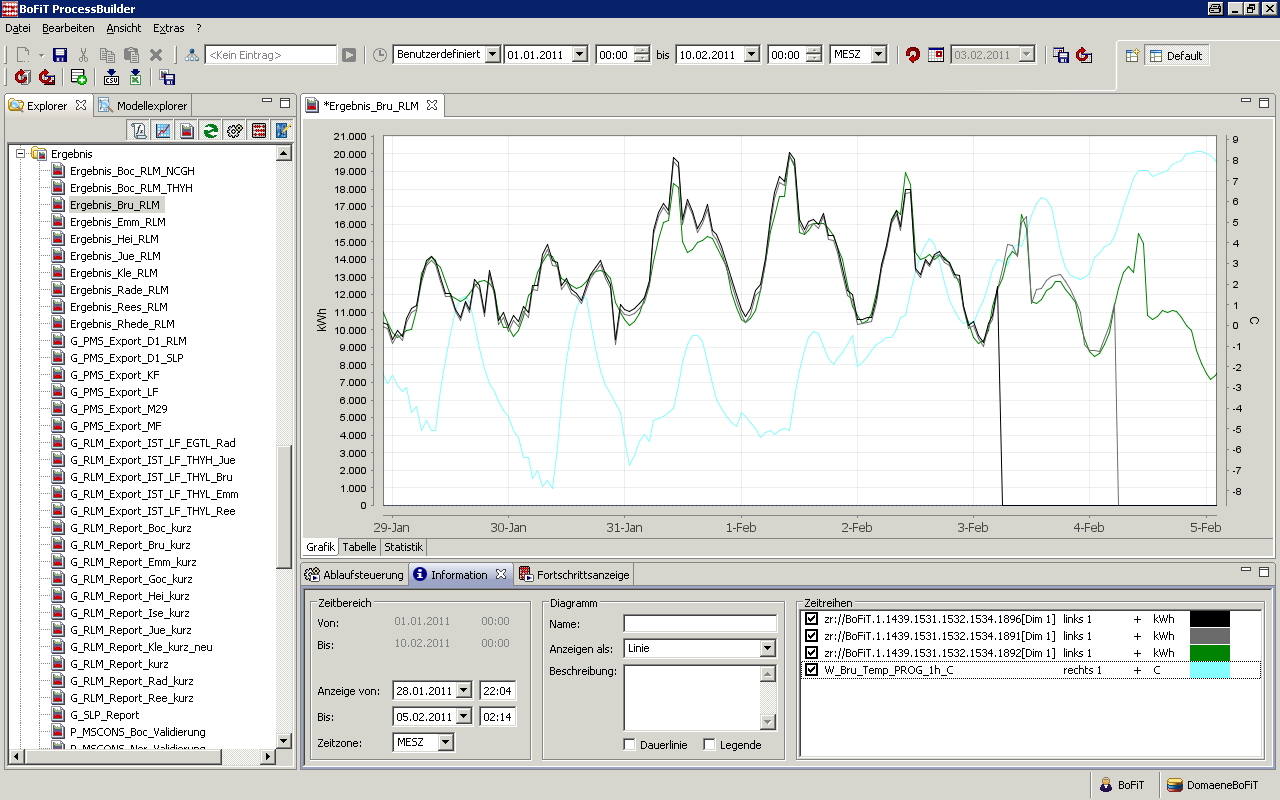Open the Benutzerdefiniert time range dropdown
The image size is (1280, 800).
[x=491, y=55]
